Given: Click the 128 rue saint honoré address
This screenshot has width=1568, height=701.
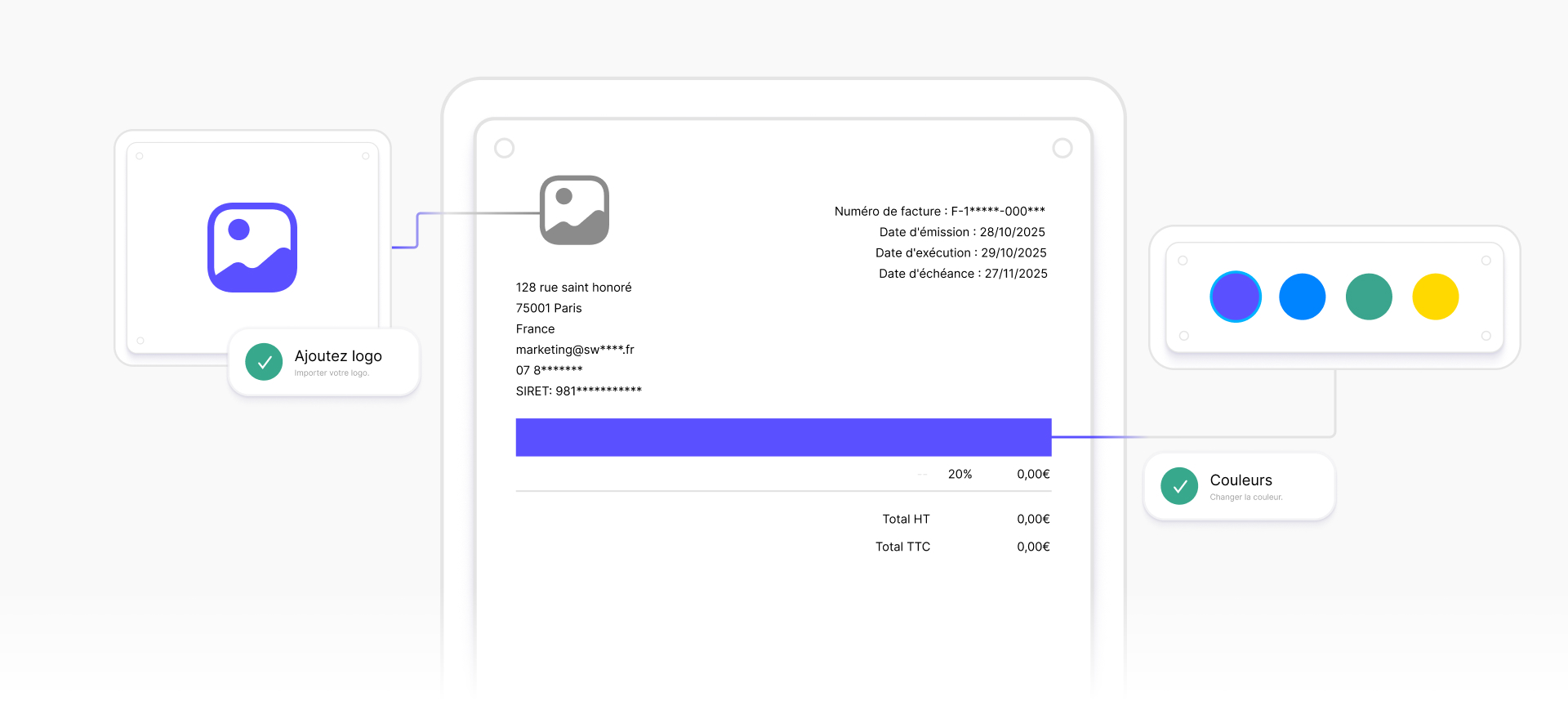Looking at the screenshot, I should pos(573,288).
